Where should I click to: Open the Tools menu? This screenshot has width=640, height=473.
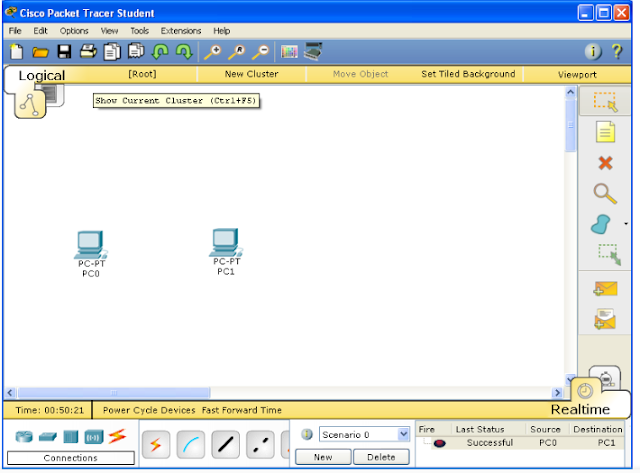pyautogui.click(x=140, y=31)
